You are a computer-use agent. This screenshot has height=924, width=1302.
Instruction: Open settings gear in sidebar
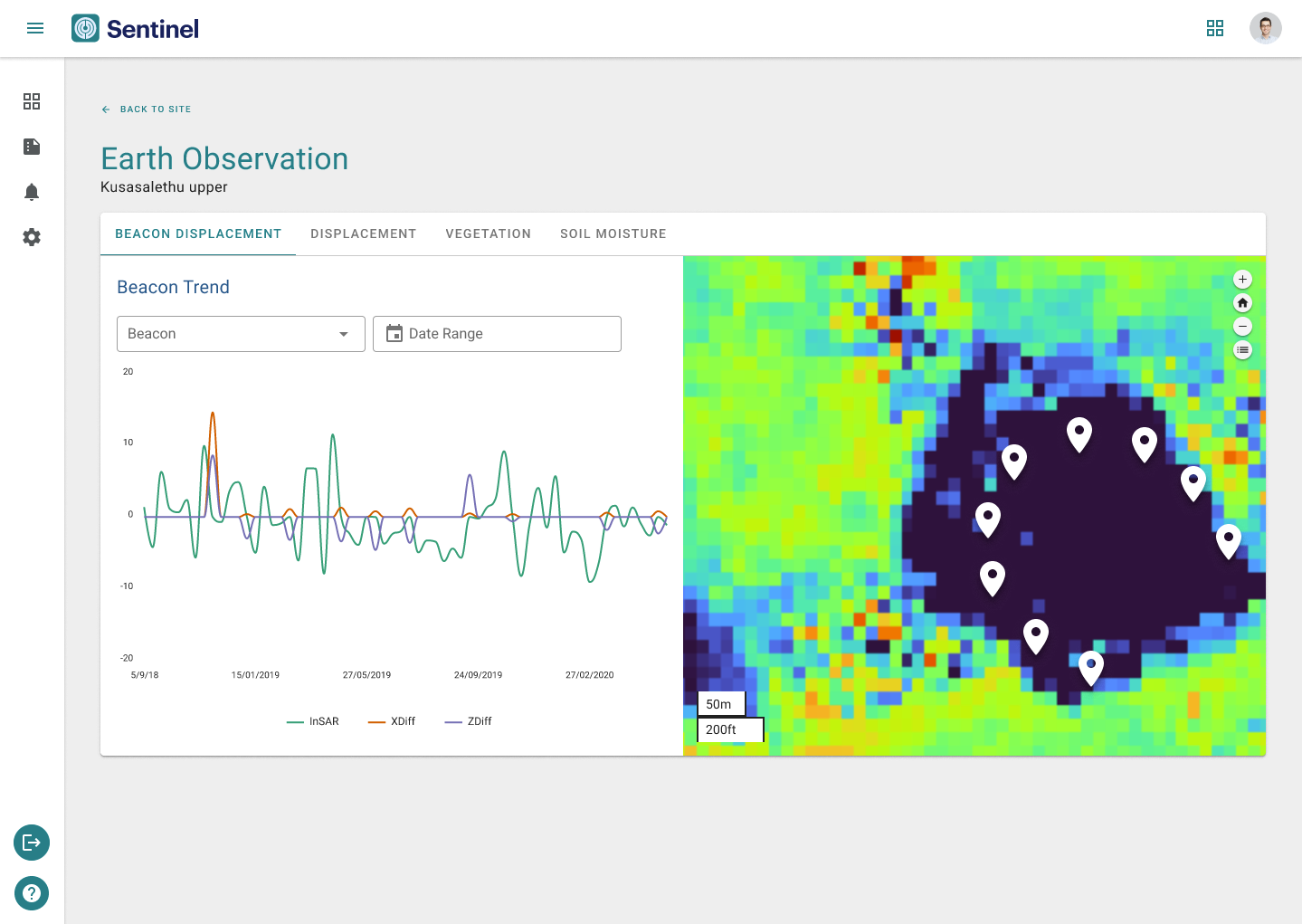tap(32, 237)
